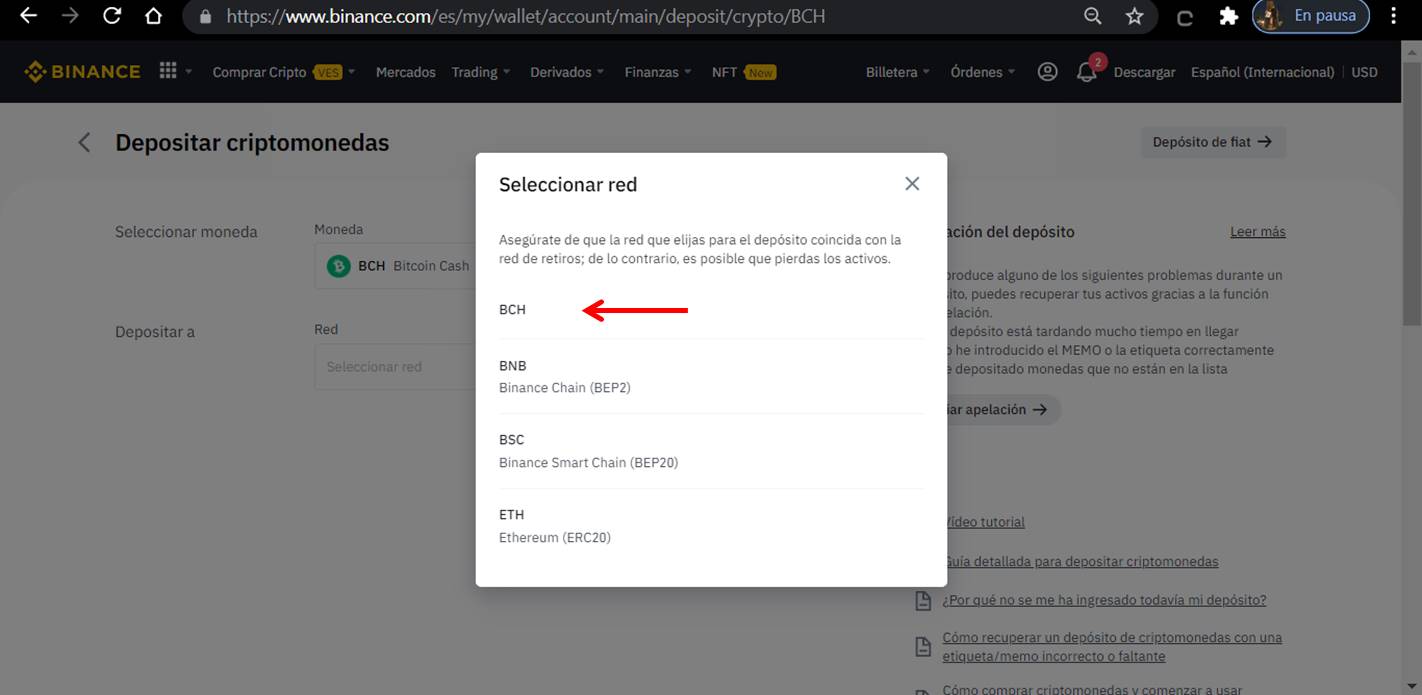Open the Vídeo tutorial link
1422x695 pixels.
tap(984, 522)
